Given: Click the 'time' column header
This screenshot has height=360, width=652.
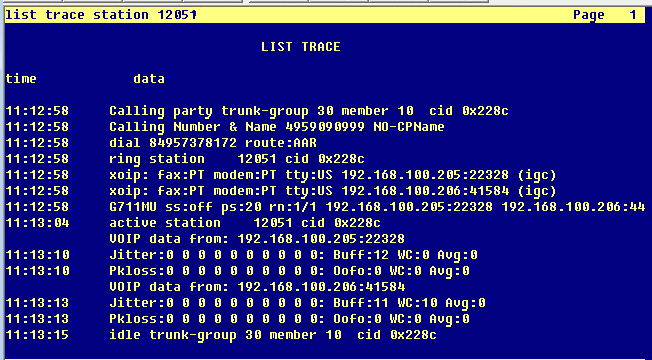Looking at the screenshot, I should click(x=21, y=79).
